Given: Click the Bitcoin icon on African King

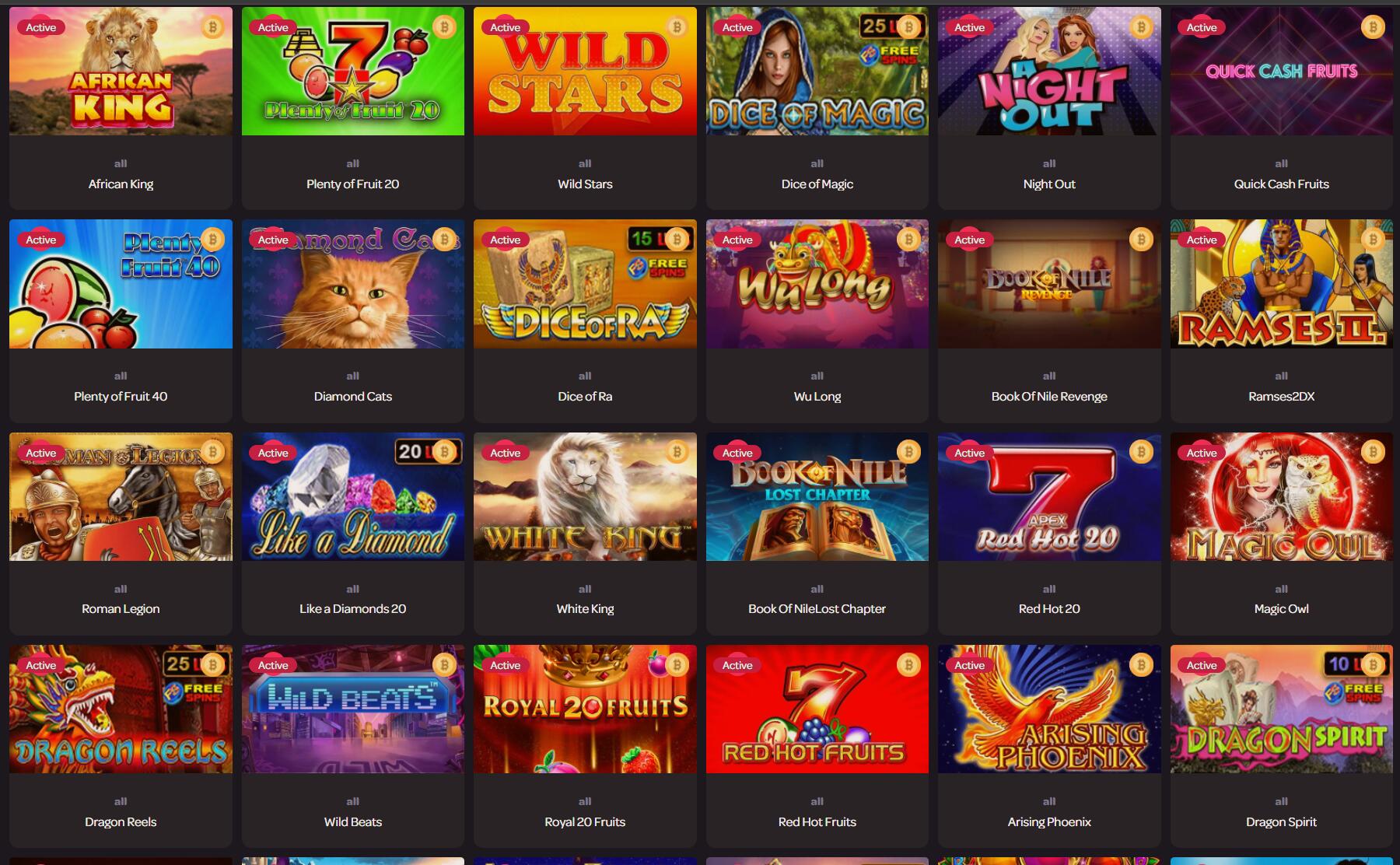Looking at the screenshot, I should click(x=212, y=27).
